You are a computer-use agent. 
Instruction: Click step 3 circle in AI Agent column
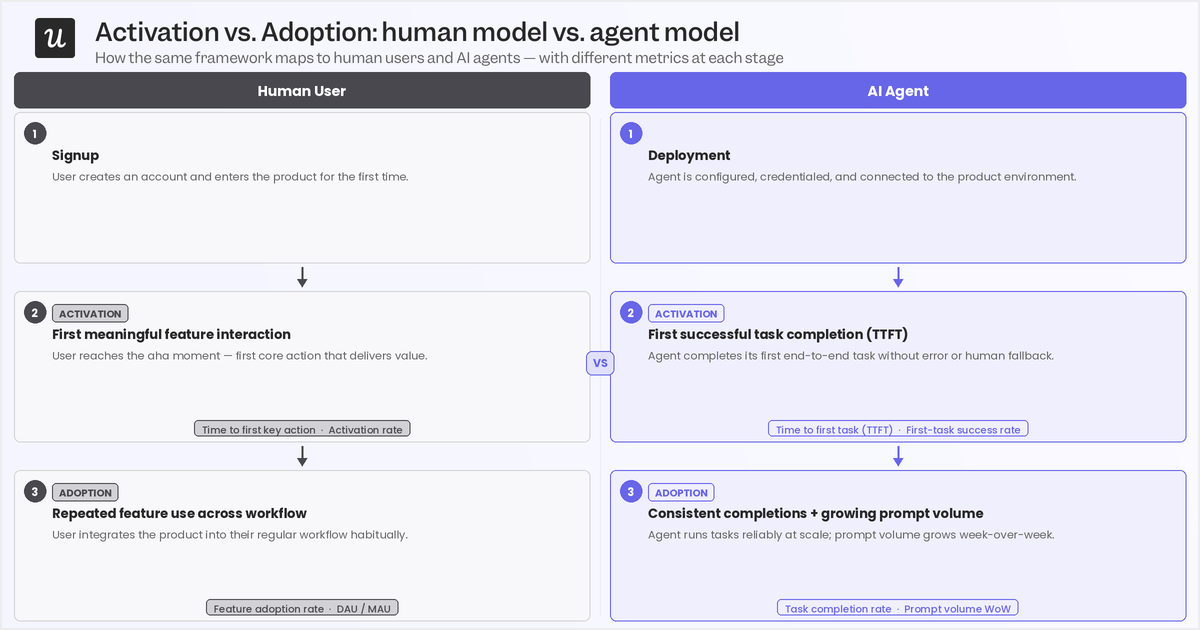click(631, 492)
